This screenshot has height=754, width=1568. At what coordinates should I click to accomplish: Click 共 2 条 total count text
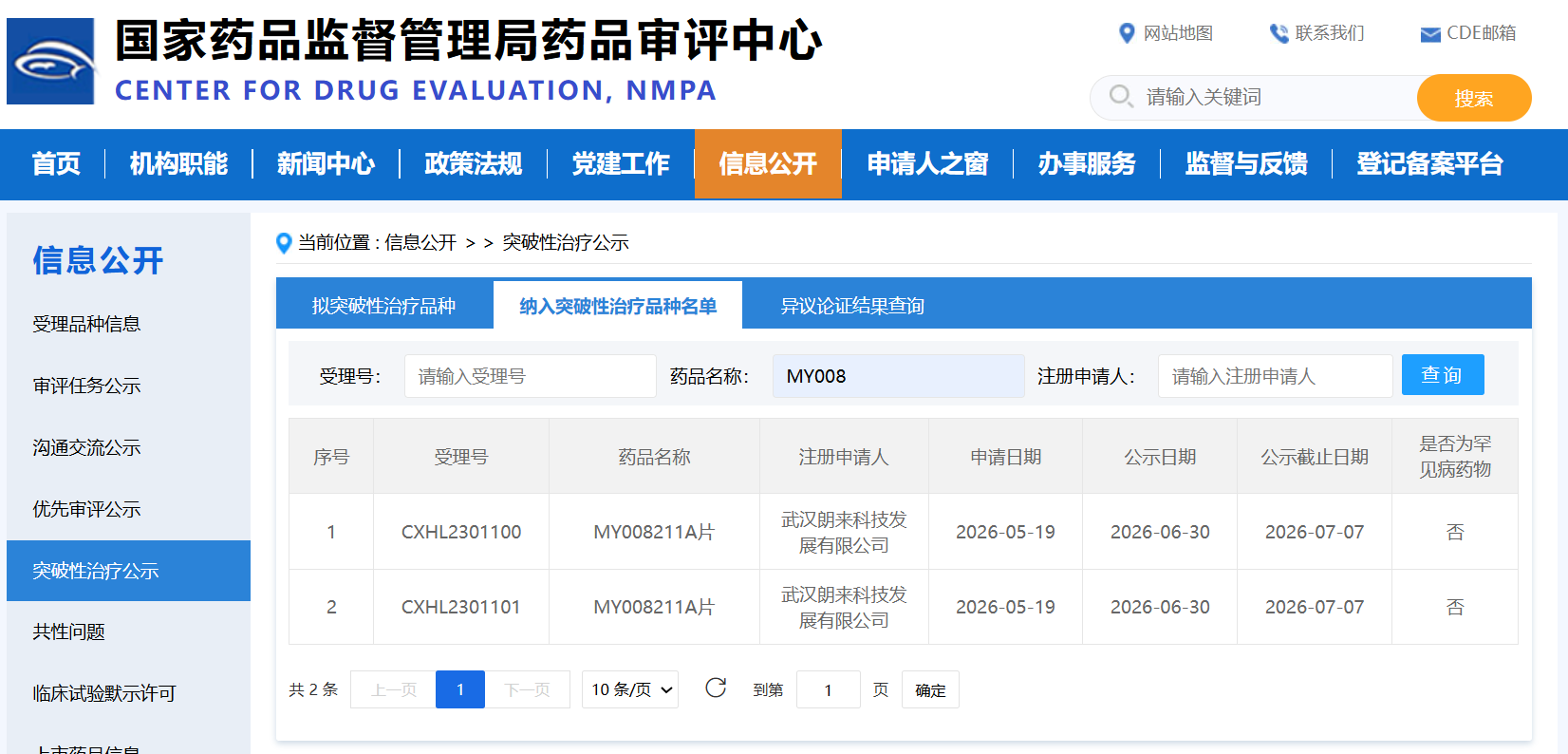coord(313,689)
